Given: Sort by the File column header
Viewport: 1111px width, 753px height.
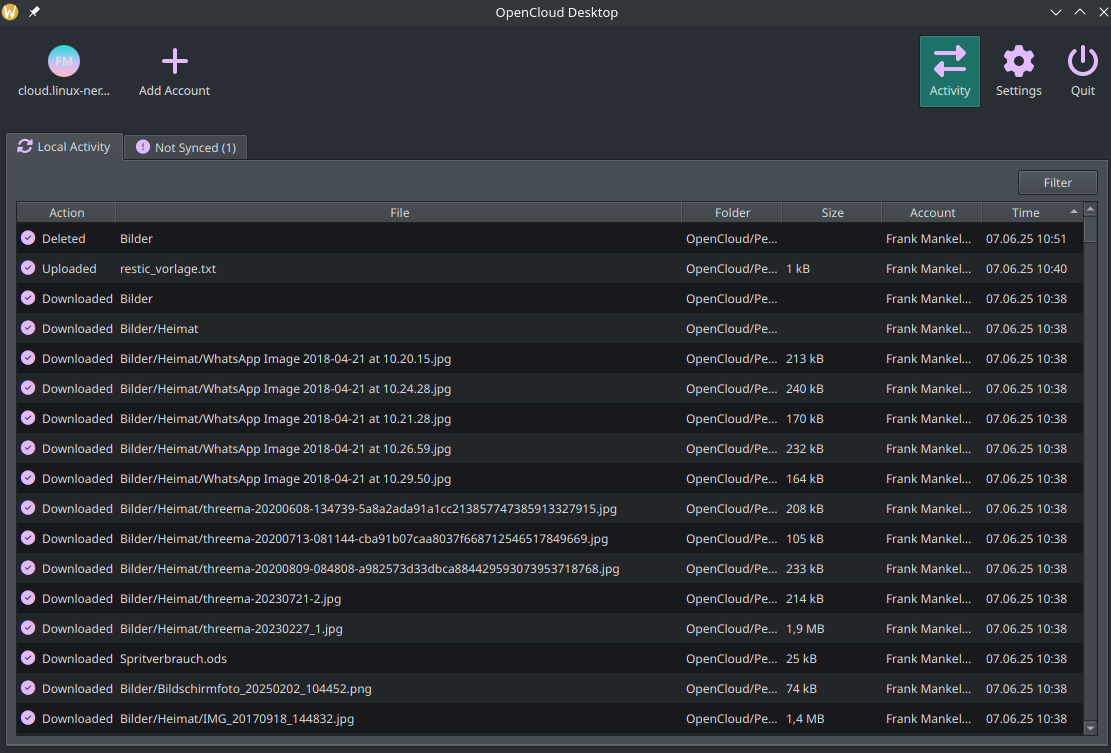Looking at the screenshot, I should 399,213.
